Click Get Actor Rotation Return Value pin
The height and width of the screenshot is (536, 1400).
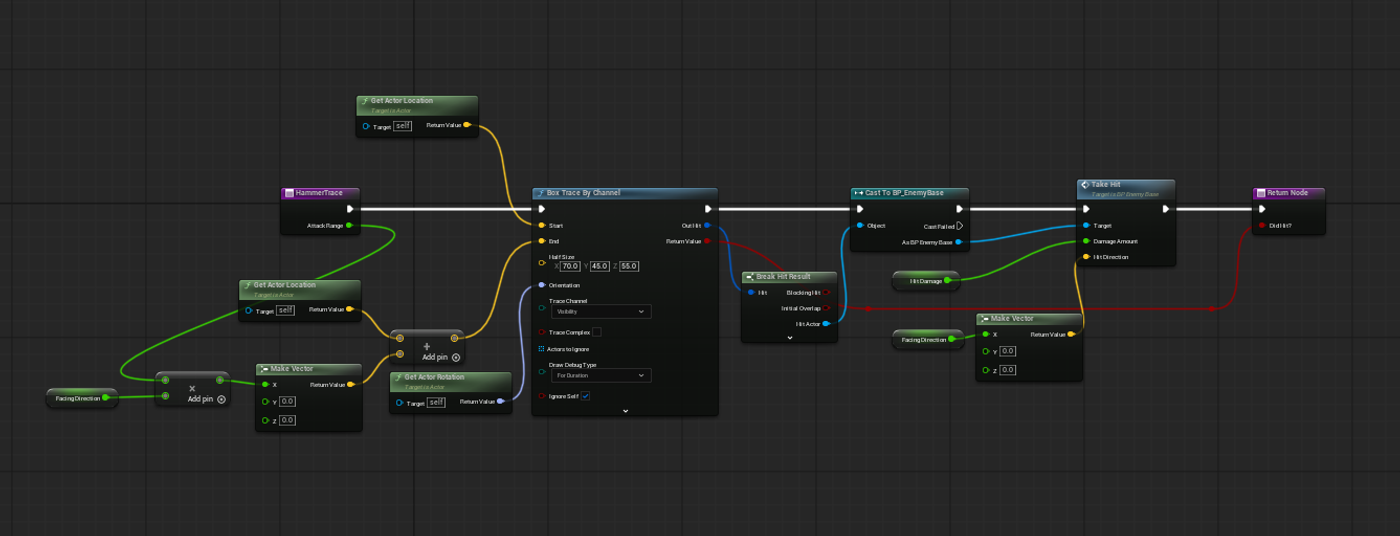click(501, 402)
